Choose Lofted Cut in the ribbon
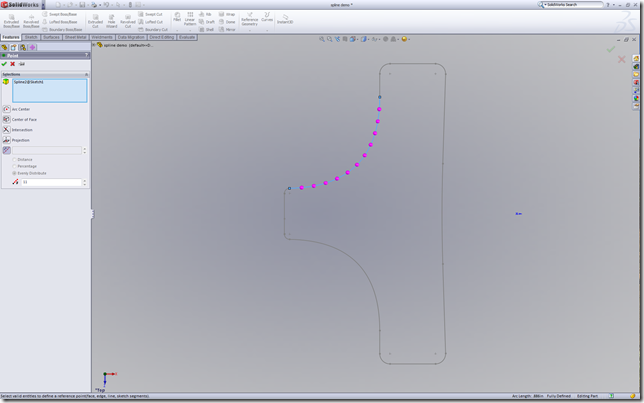 click(x=150, y=22)
